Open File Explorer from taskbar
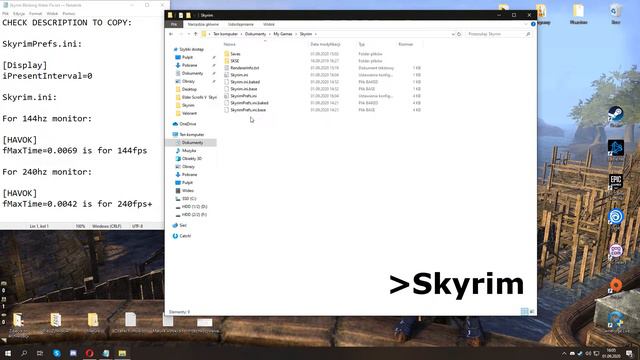The height and width of the screenshot is (360, 640). (x=122, y=353)
